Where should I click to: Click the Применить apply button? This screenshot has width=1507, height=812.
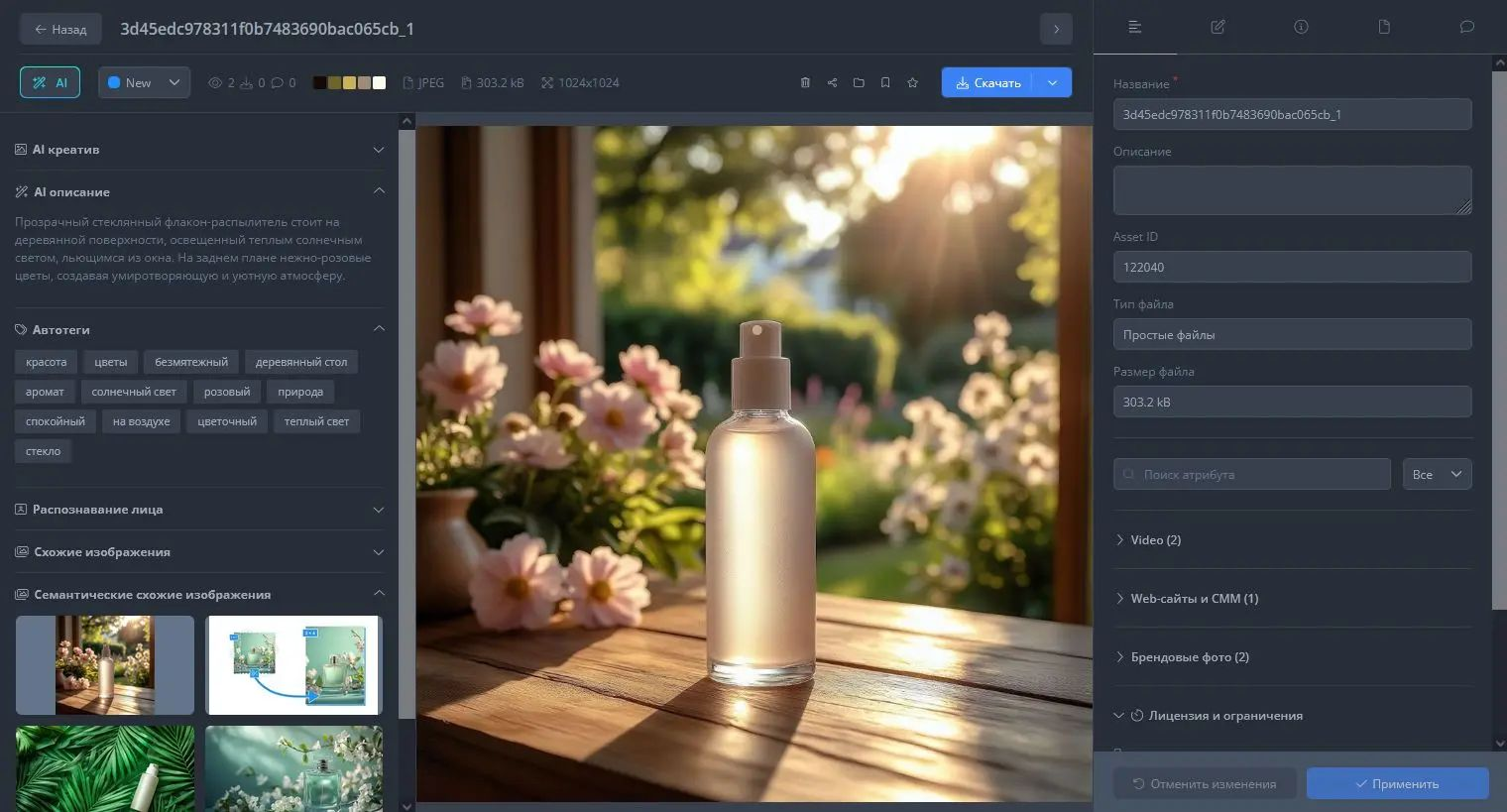point(1397,783)
